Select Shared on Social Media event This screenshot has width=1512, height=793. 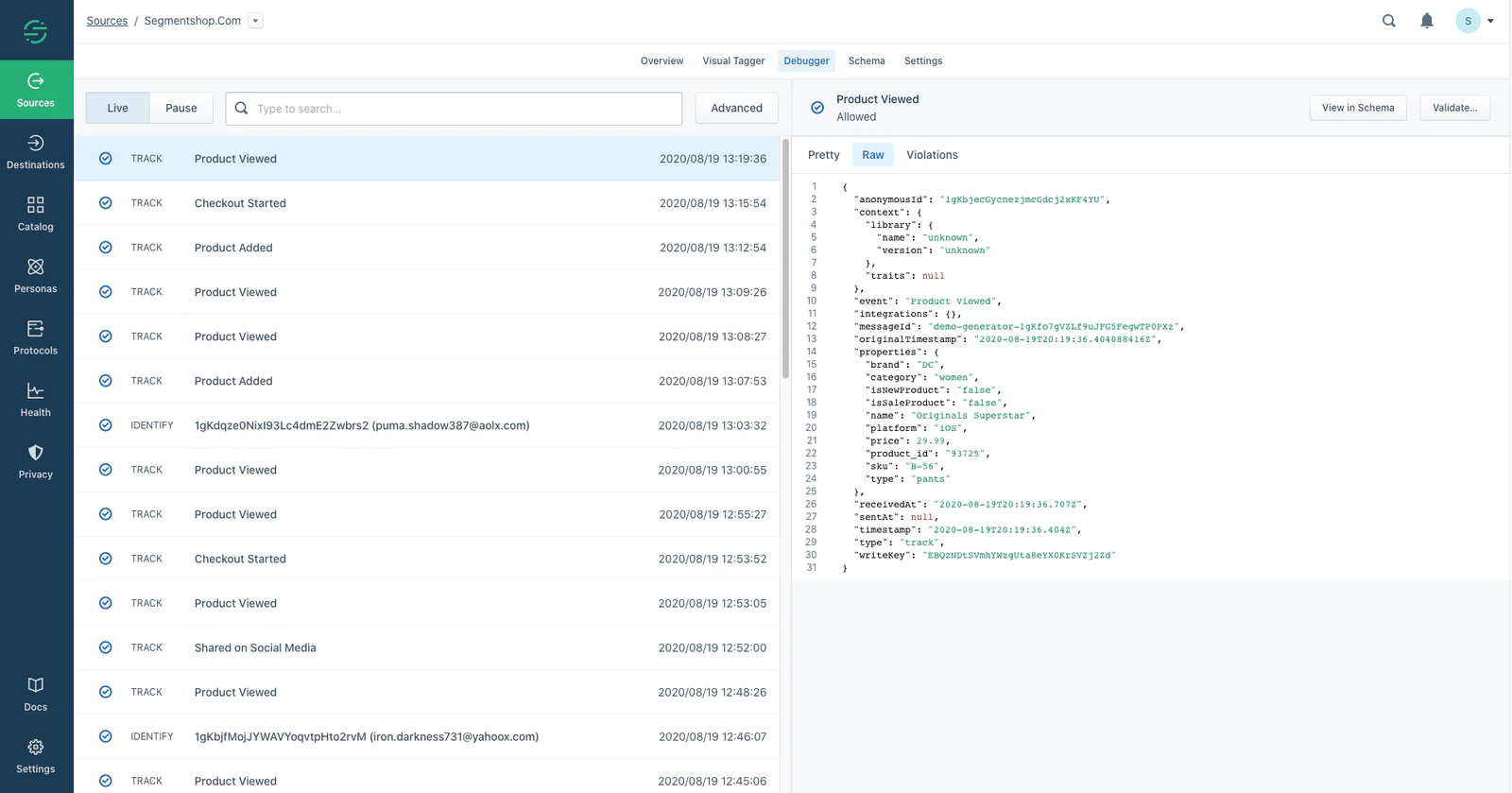[427, 647]
